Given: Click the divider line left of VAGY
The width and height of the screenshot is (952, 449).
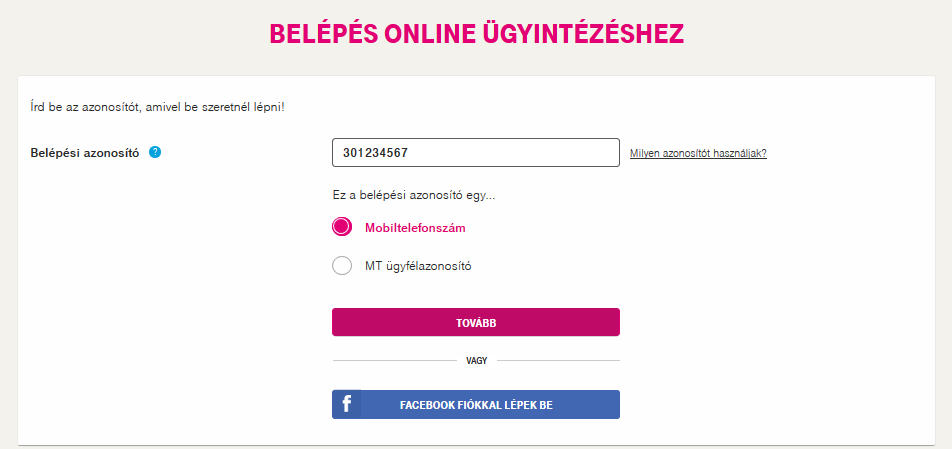Looking at the screenshot, I should (x=395, y=360).
